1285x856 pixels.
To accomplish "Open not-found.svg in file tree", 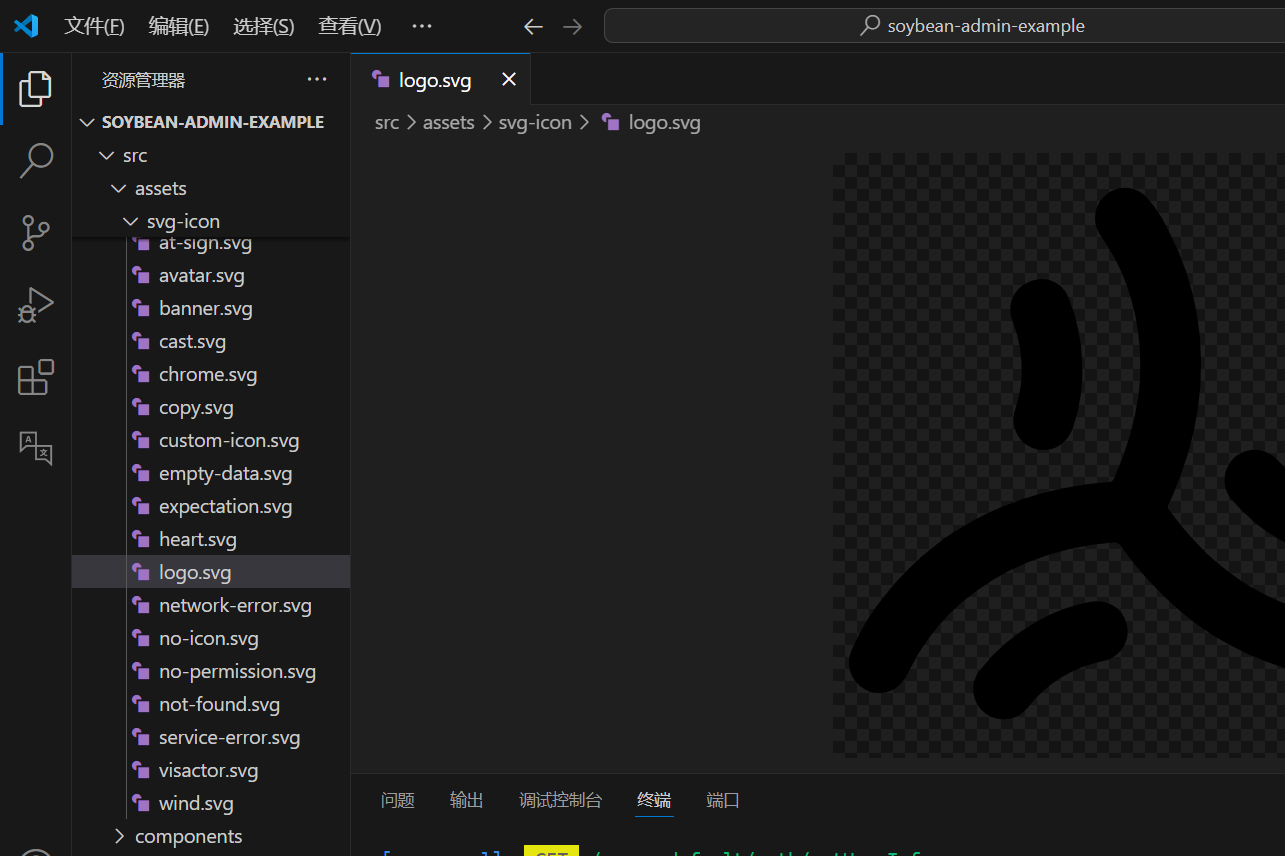I will [x=212, y=704].
